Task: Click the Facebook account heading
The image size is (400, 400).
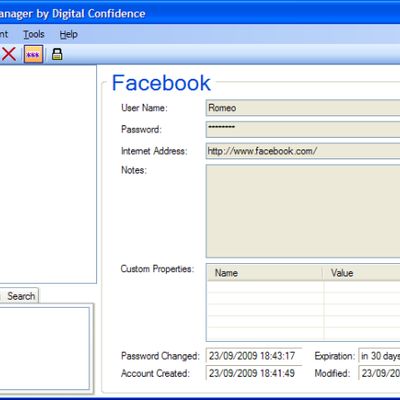Action: (x=161, y=83)
